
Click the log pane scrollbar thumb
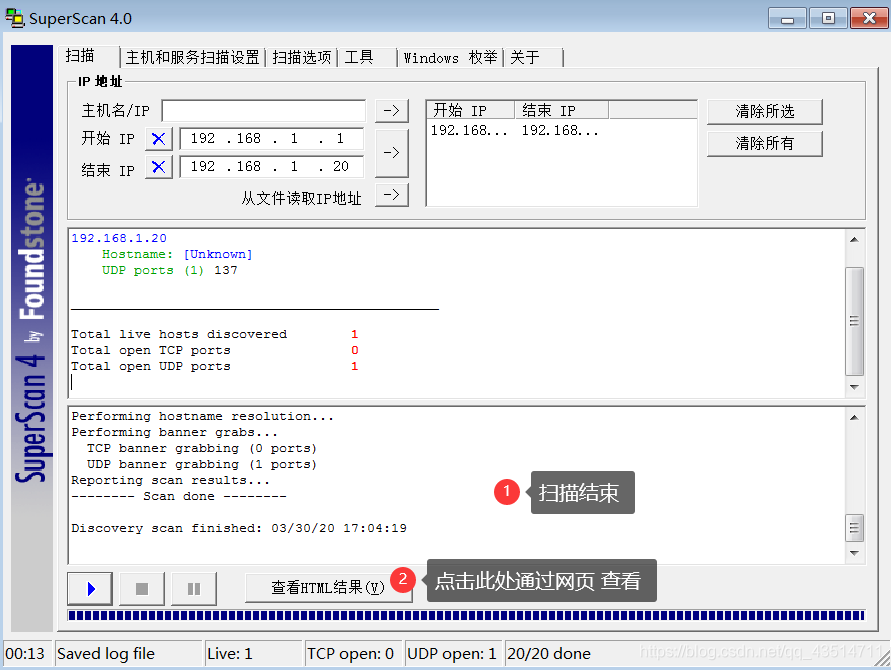pos(854,528)
